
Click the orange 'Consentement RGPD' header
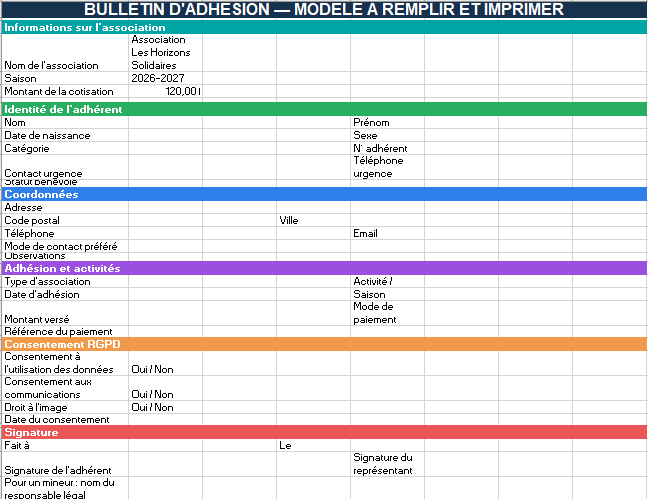click(x=324, y=344)
